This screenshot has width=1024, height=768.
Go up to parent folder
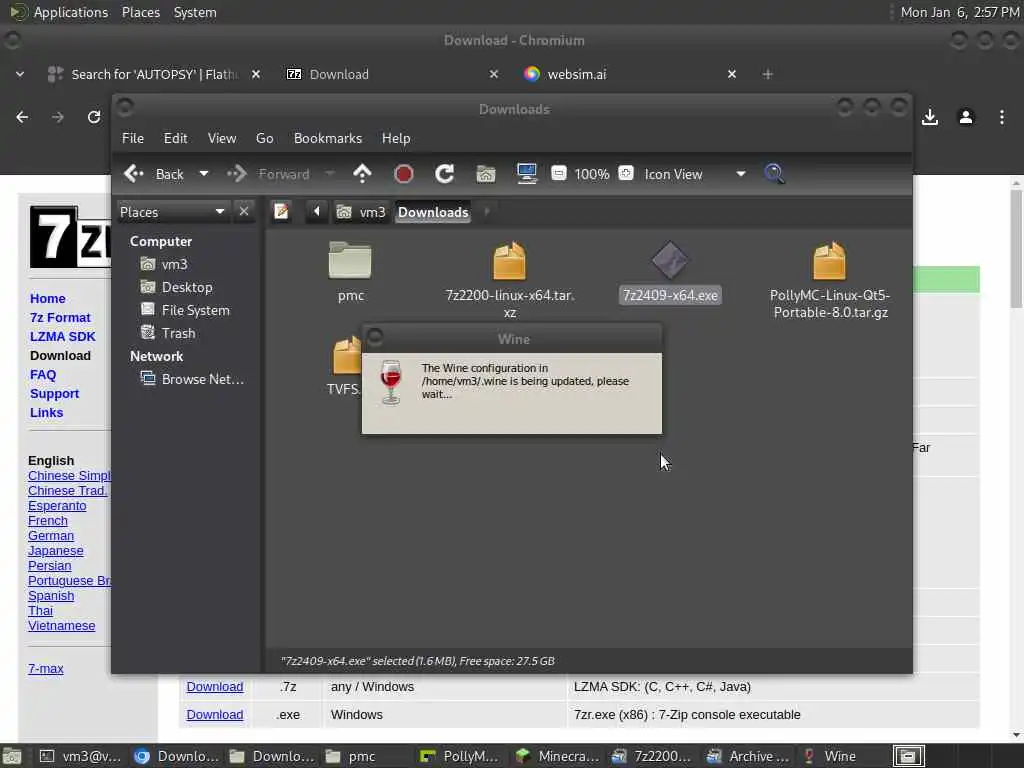point(362,174)
